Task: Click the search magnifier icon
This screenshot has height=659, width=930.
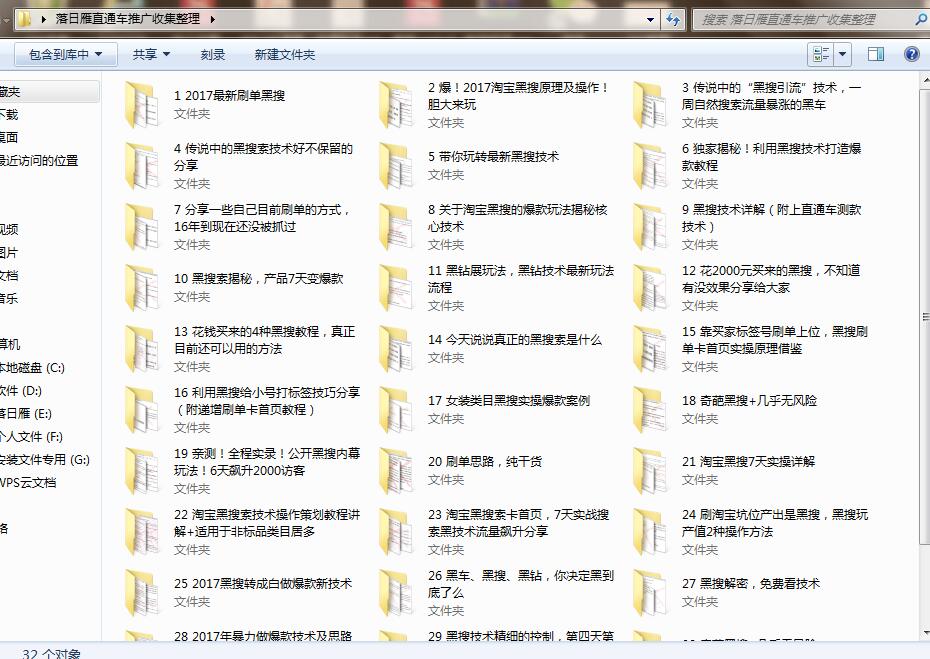Action: 922,18
